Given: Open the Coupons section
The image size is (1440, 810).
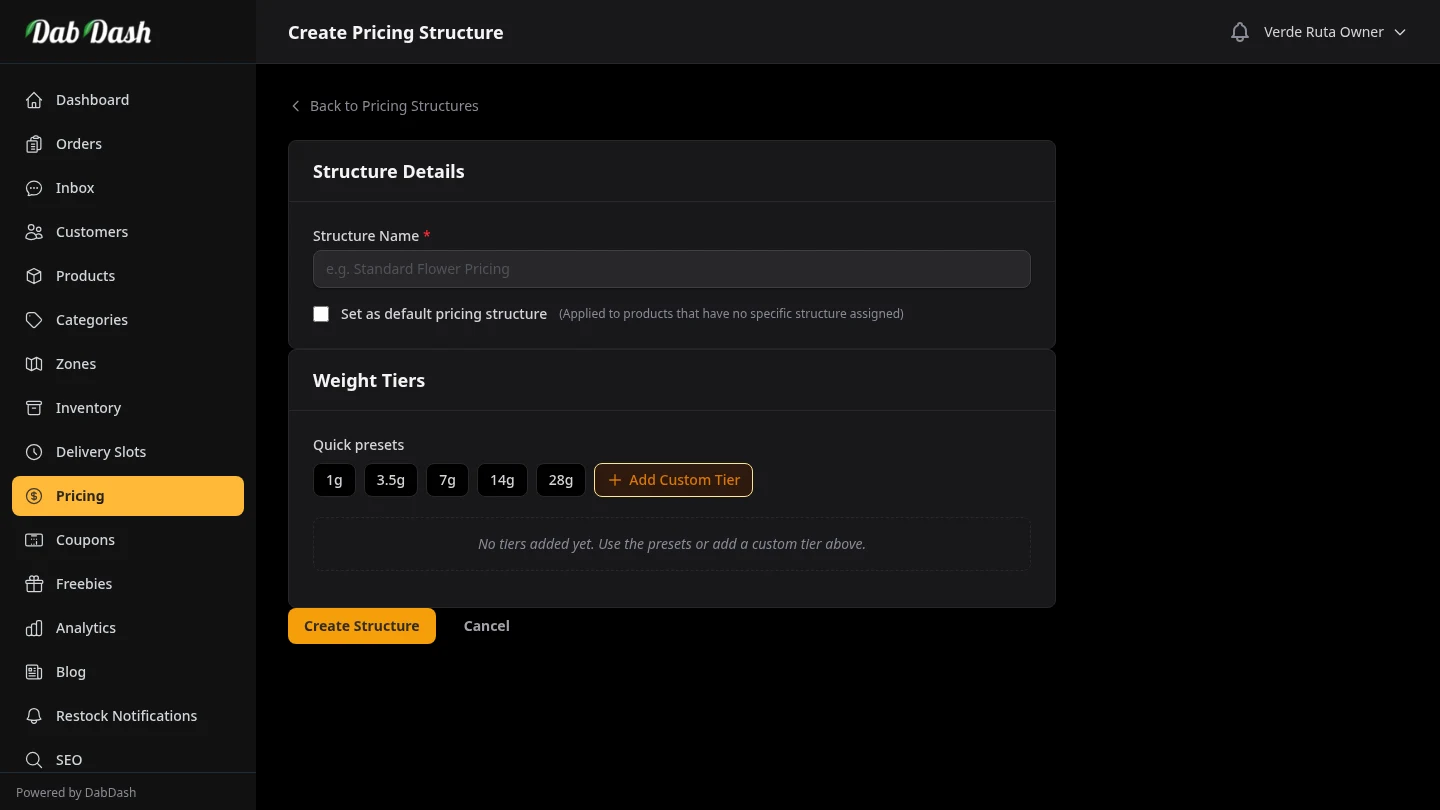Looking at the screenshot, I should click(x=85, y=540).
